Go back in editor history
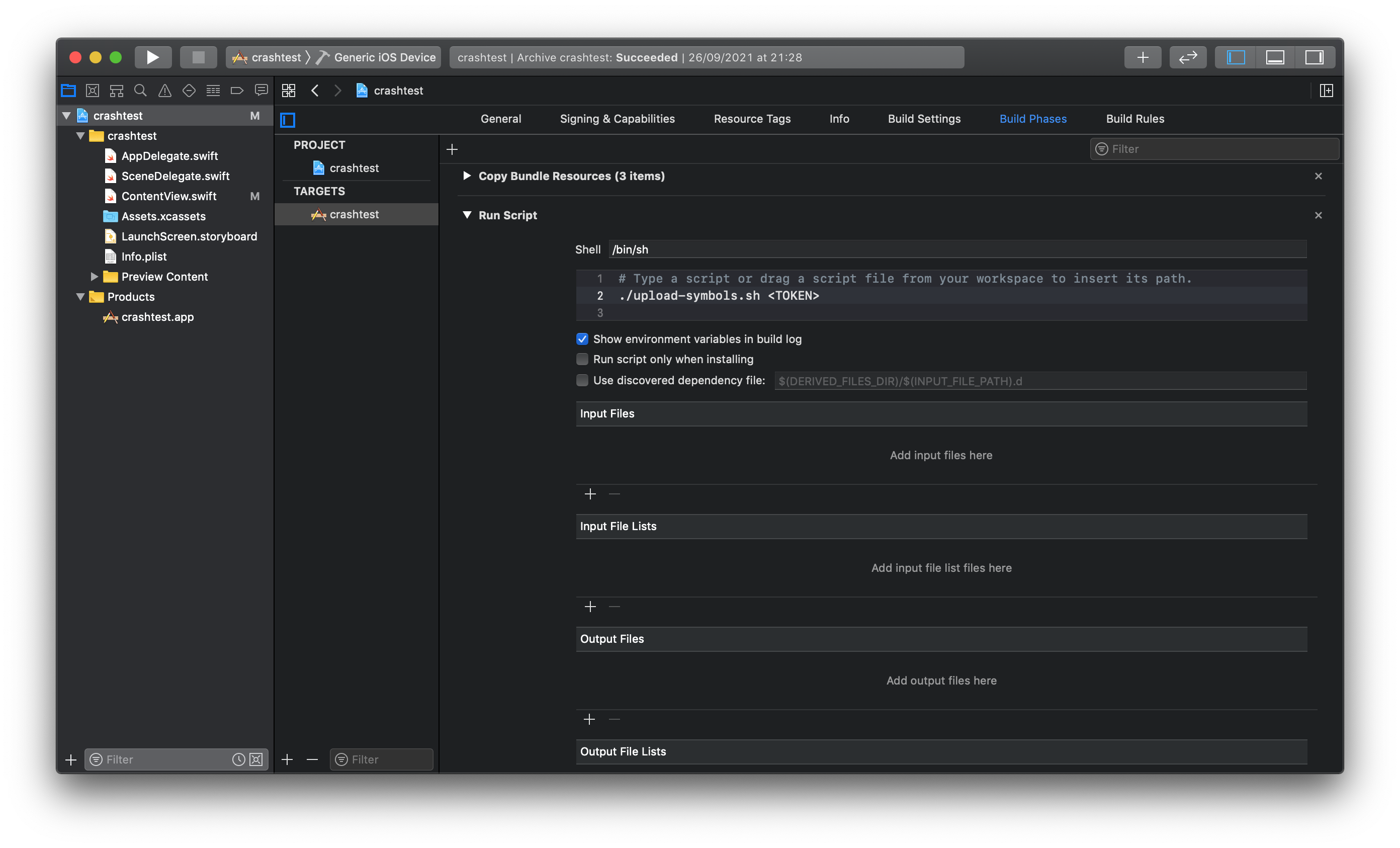This screenshot has height=848, width=1400. tap(315, 91)
